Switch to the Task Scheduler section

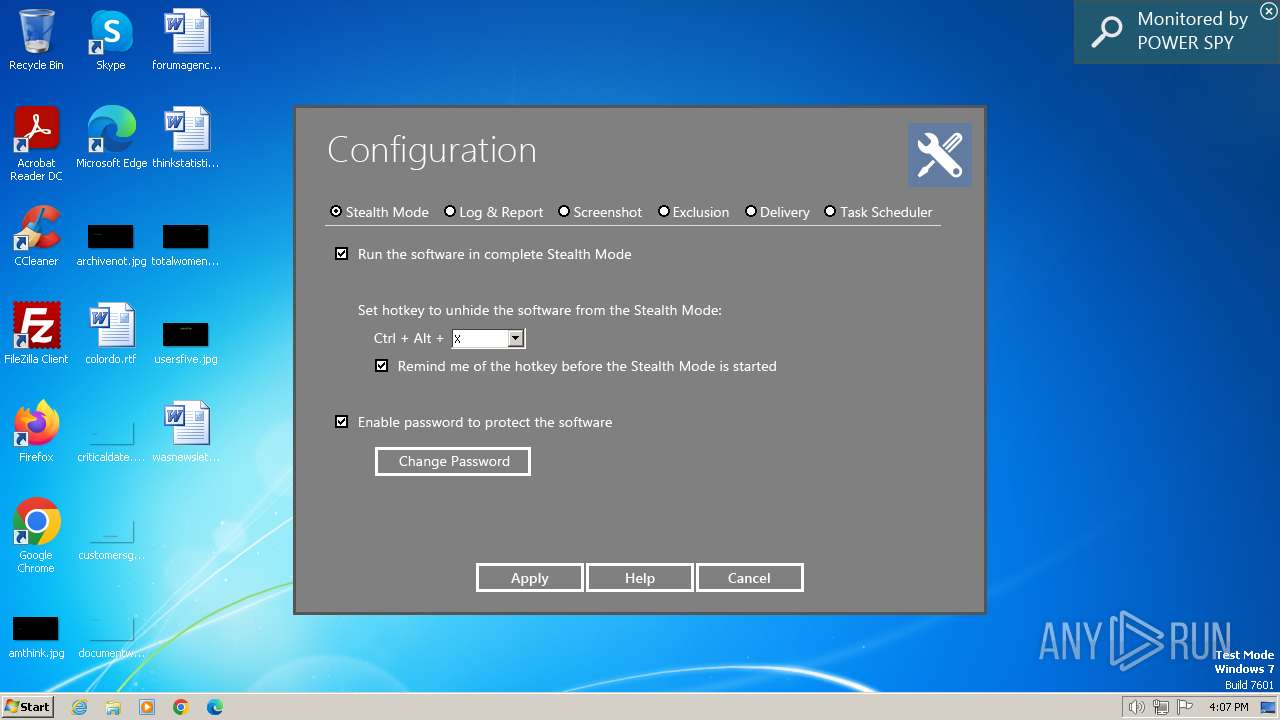[x=878, y=212]
